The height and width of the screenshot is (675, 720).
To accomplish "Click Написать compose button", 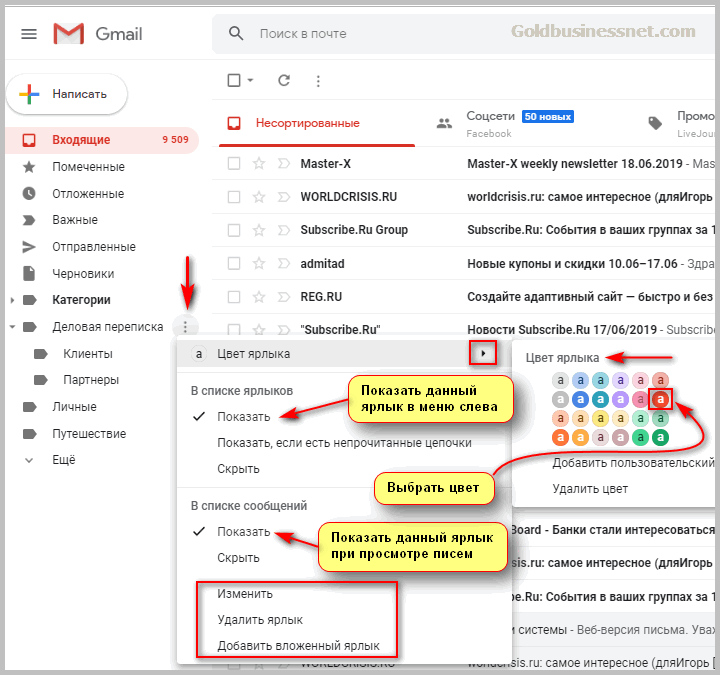I will (x=67, y=94).
